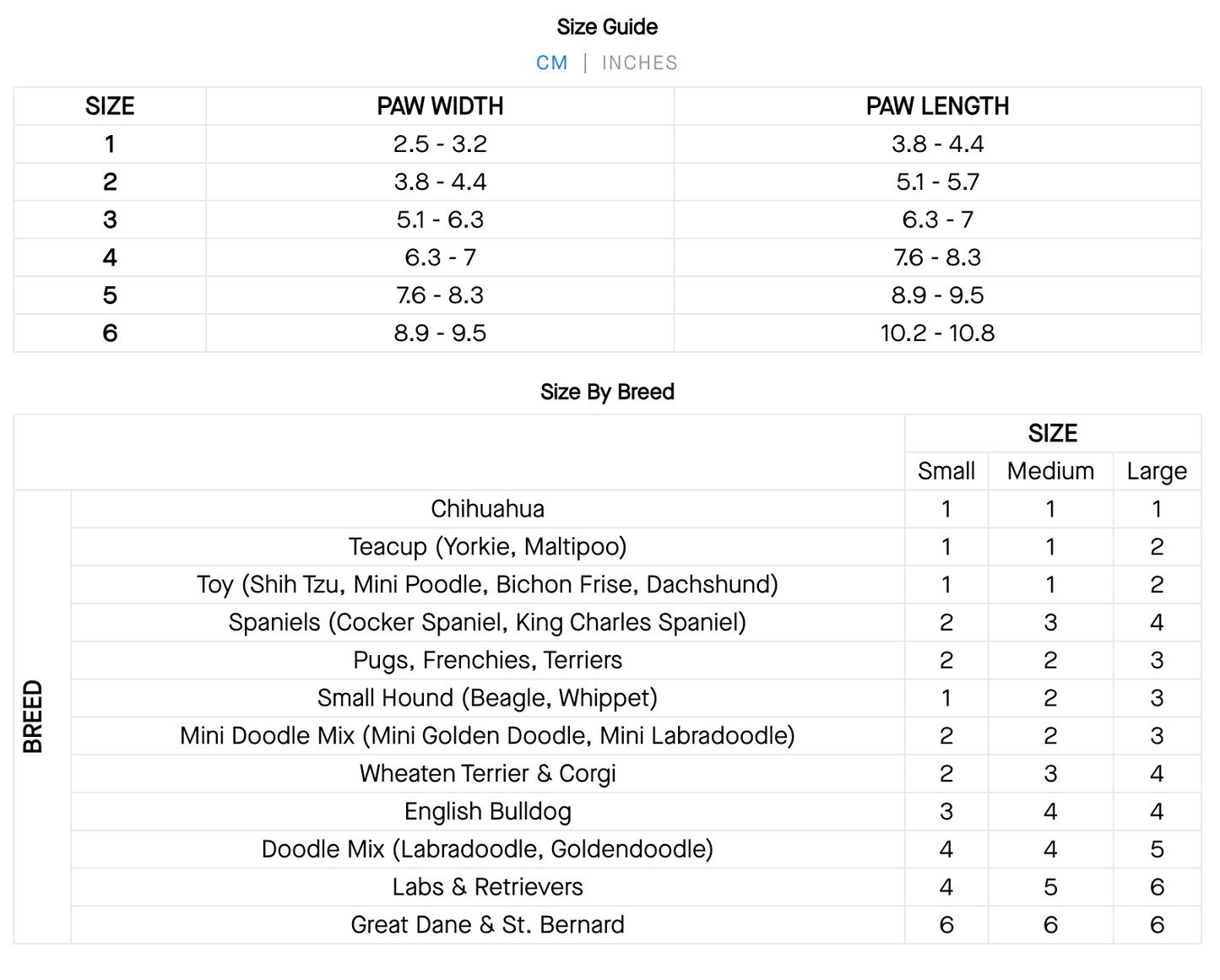Click the Labs & Retrievers breed name
Screen dimensions: 1220x980
(x=487, y=887)
